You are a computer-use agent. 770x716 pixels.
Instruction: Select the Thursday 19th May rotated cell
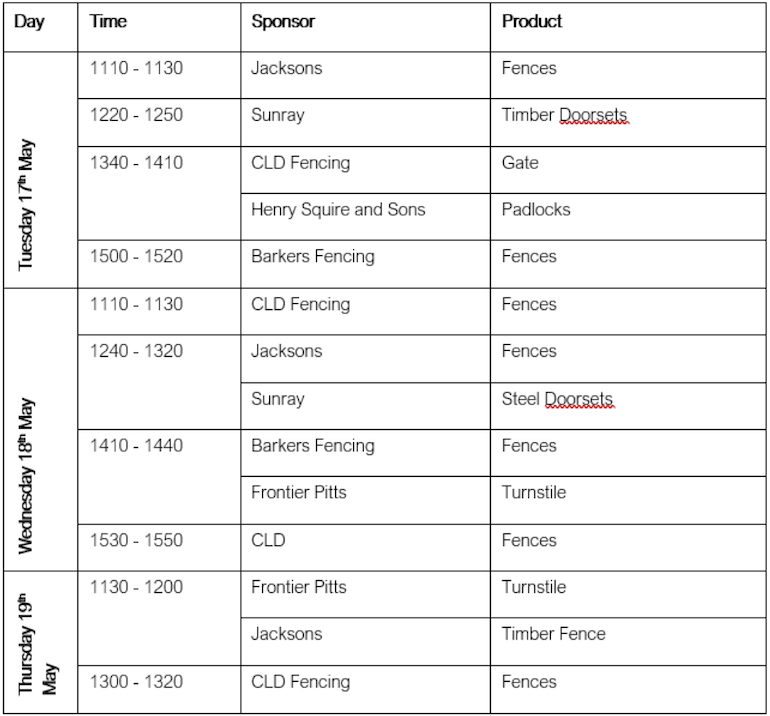tap(40, 642)
